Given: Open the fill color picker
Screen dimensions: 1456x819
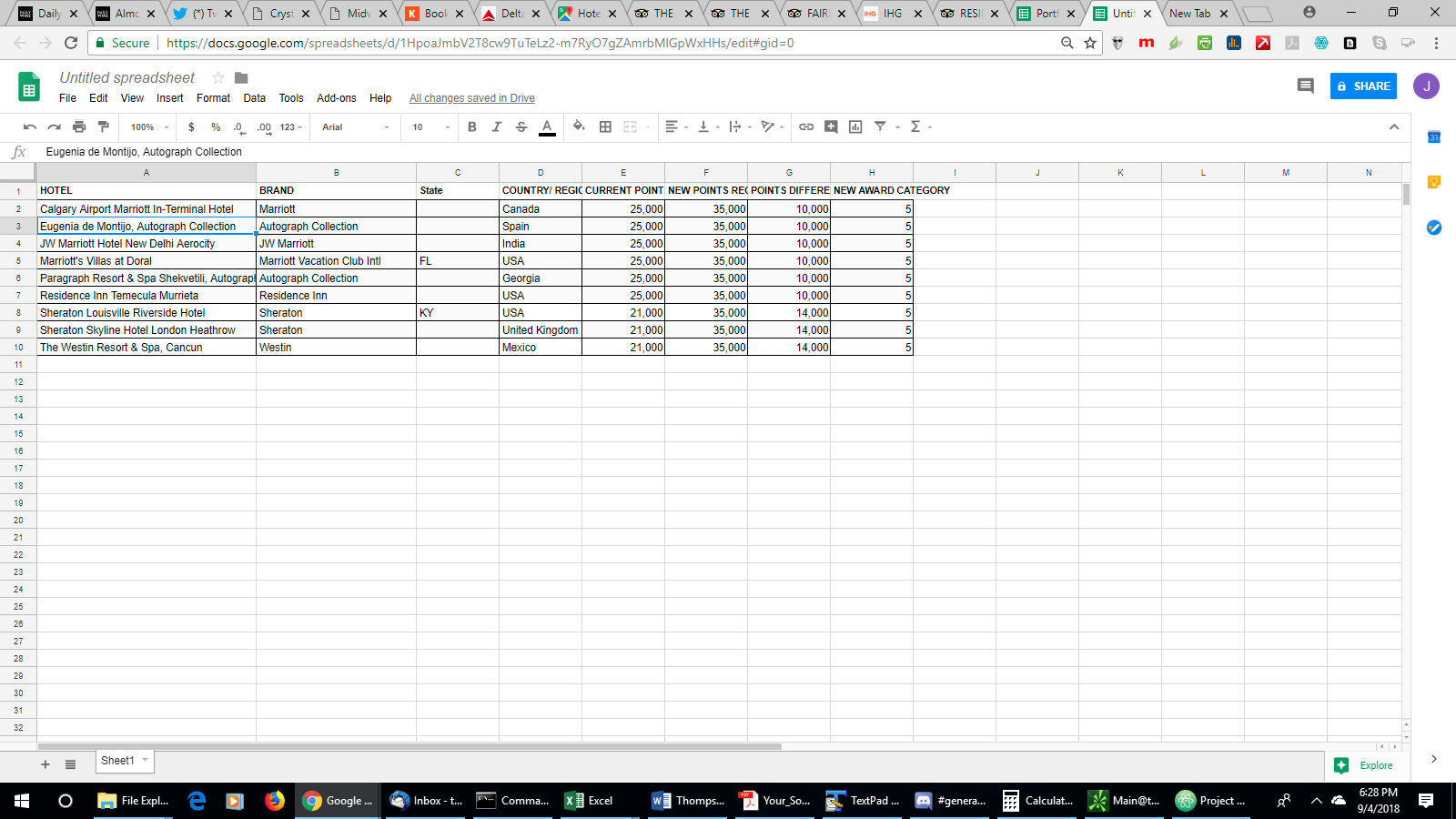Looking at the screenshot, I should point(579,126).
